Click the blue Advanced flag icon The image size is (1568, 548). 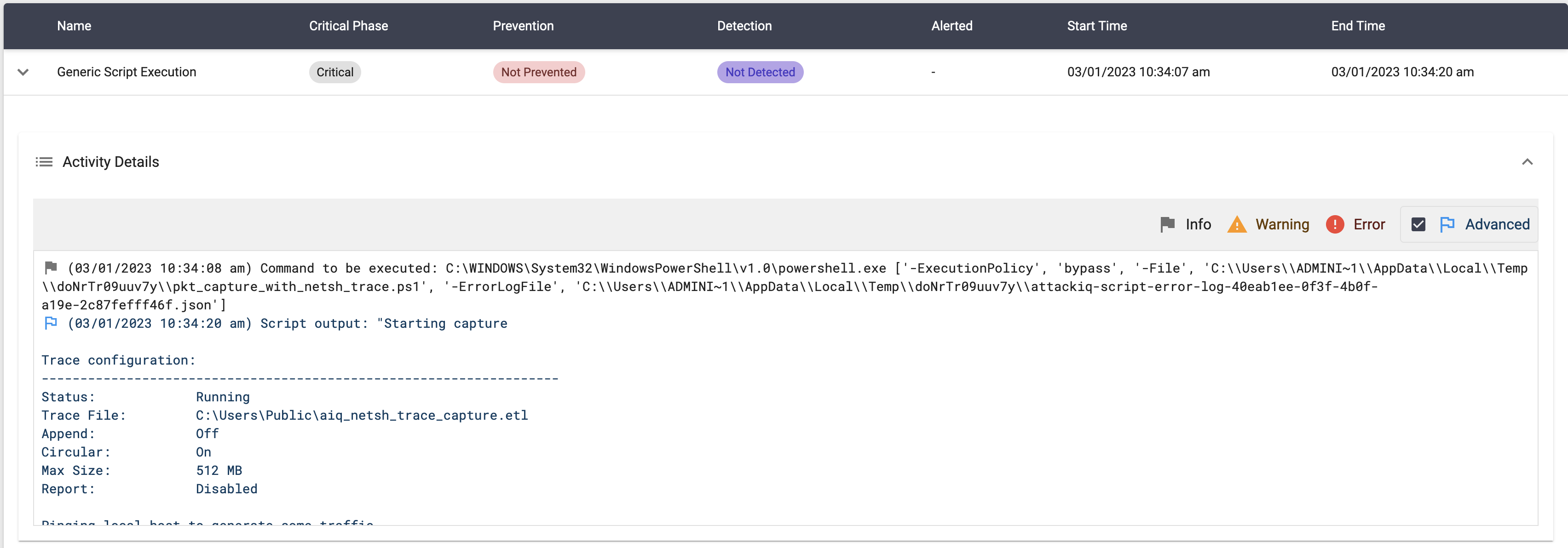[1447, 224]
